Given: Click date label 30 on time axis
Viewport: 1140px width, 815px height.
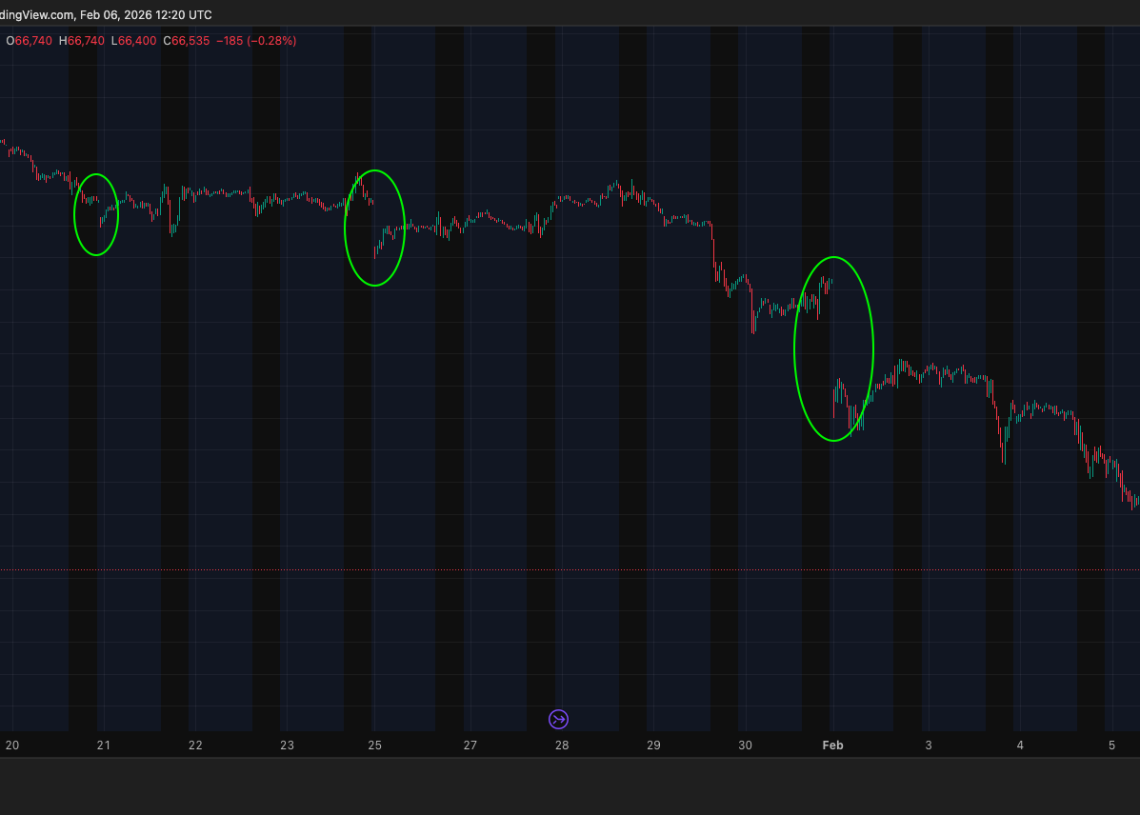Looking at the screenshot, I should coord(745,745).
